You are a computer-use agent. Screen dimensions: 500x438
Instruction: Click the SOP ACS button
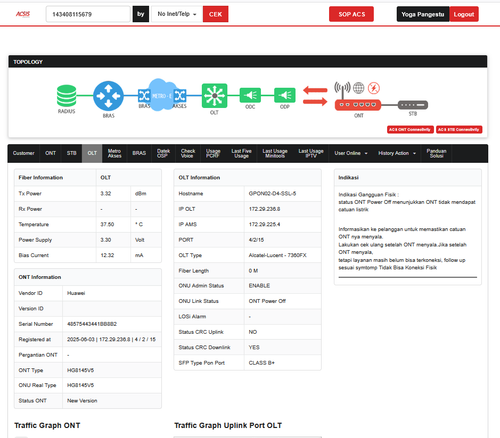[351, 14]
